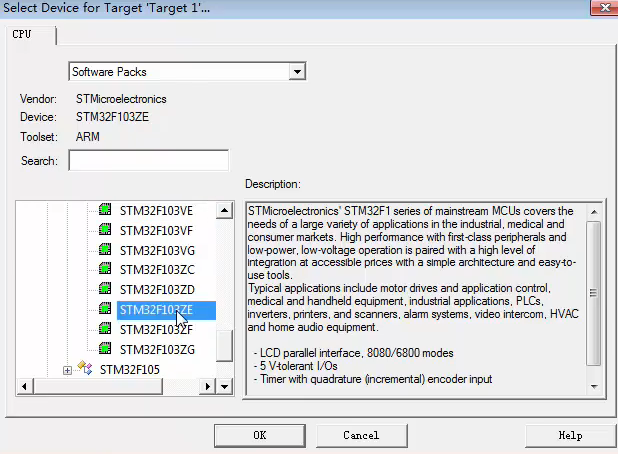Click the device tree scroll-down arrow
618x454 pixels.
click(224, 387)
